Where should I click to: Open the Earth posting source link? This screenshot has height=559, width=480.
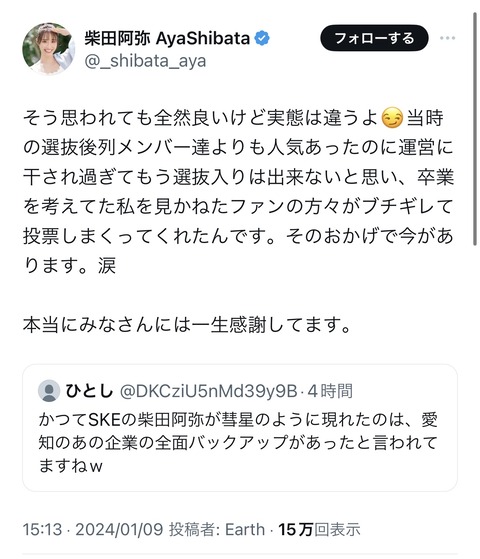245,529
